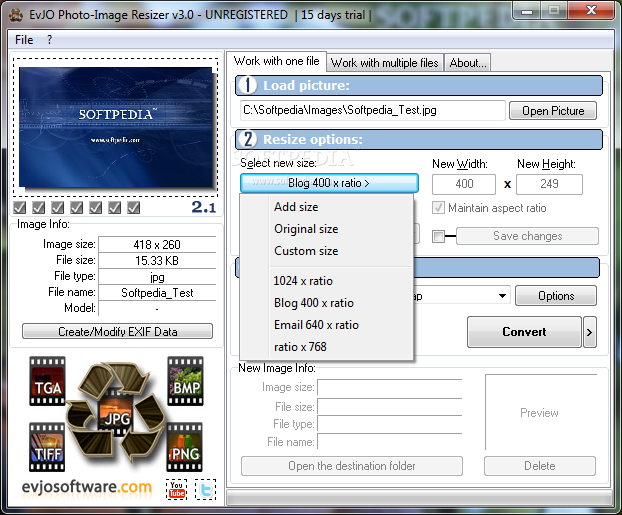The width and height of the screenshot is (622, 515).
Task: Open evjosoftware.com website link
Action: tap(87, 486)
